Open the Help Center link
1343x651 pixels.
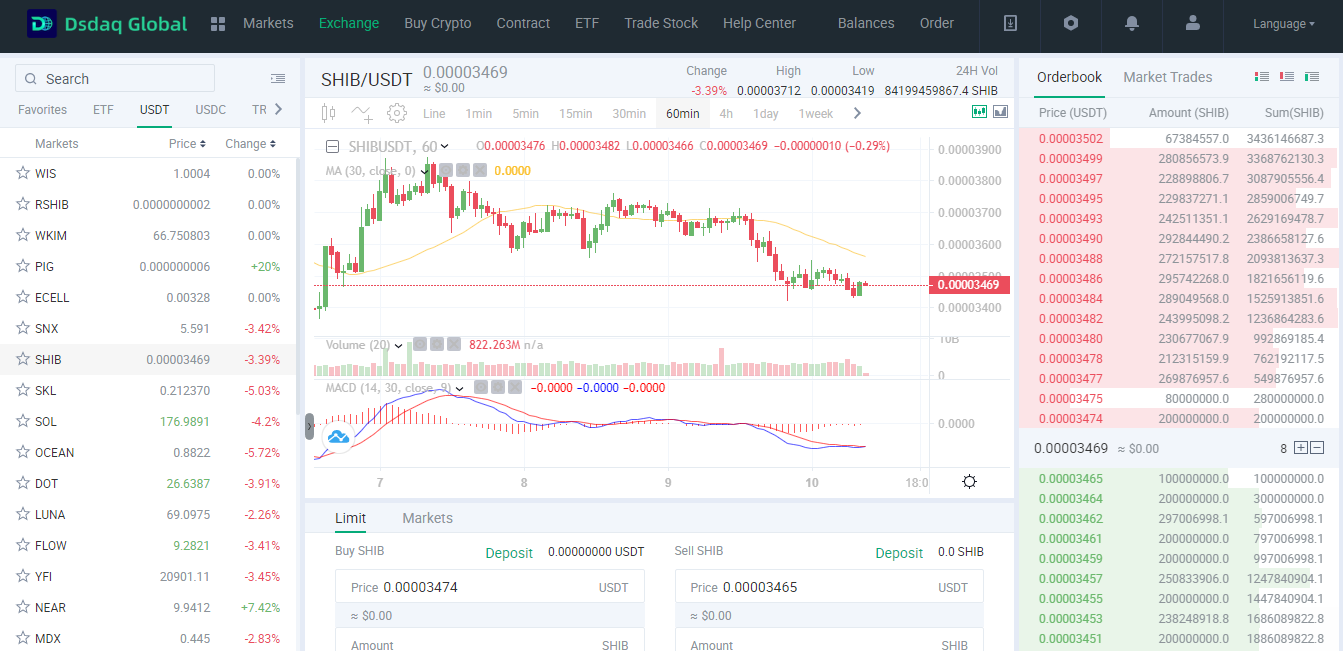[759, 23]
